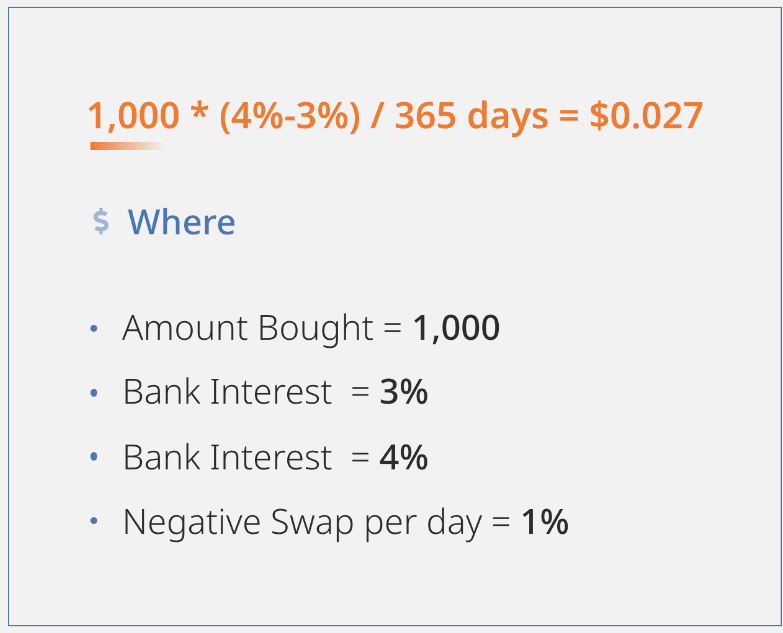Click the bullet dot before Bank Interest 4%
The width and height of the screenshot is (783, 633).
tap(94, 457)
